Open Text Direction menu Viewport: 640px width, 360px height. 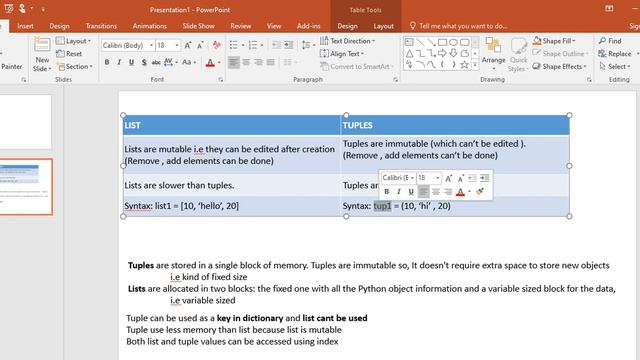point(347,41)
